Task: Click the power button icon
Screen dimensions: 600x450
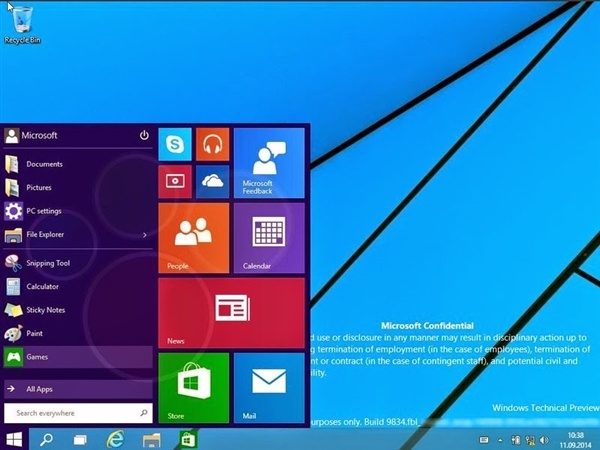Action: click(144, 135)
